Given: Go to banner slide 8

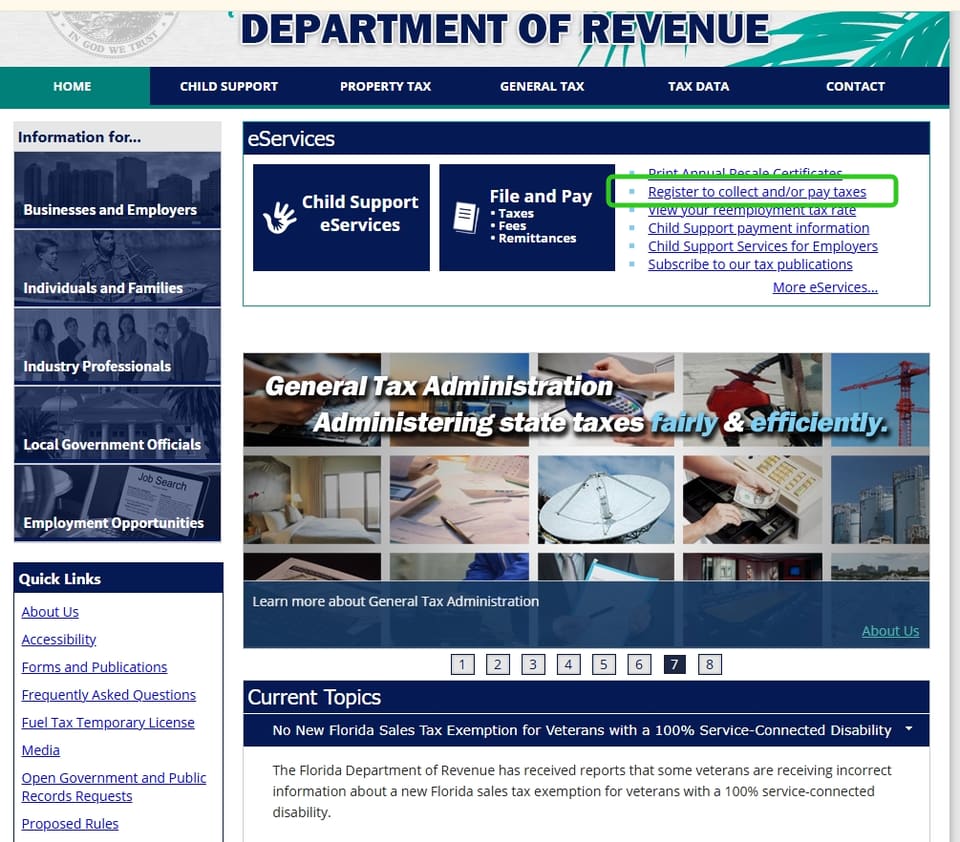Looking at the screenshot, I should (x=710, y=664).
